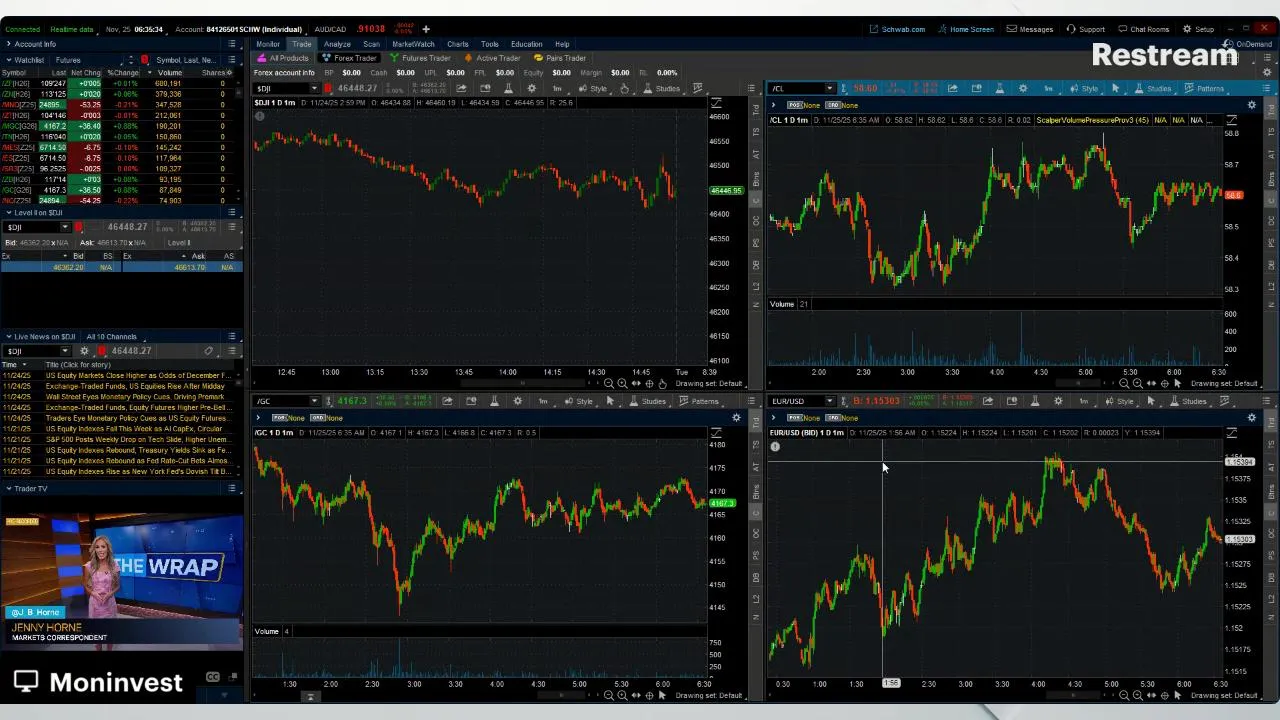This screenshot has height=720, width=1280.
Task: Open Level II panel menu icon
Action: [232, 212]
